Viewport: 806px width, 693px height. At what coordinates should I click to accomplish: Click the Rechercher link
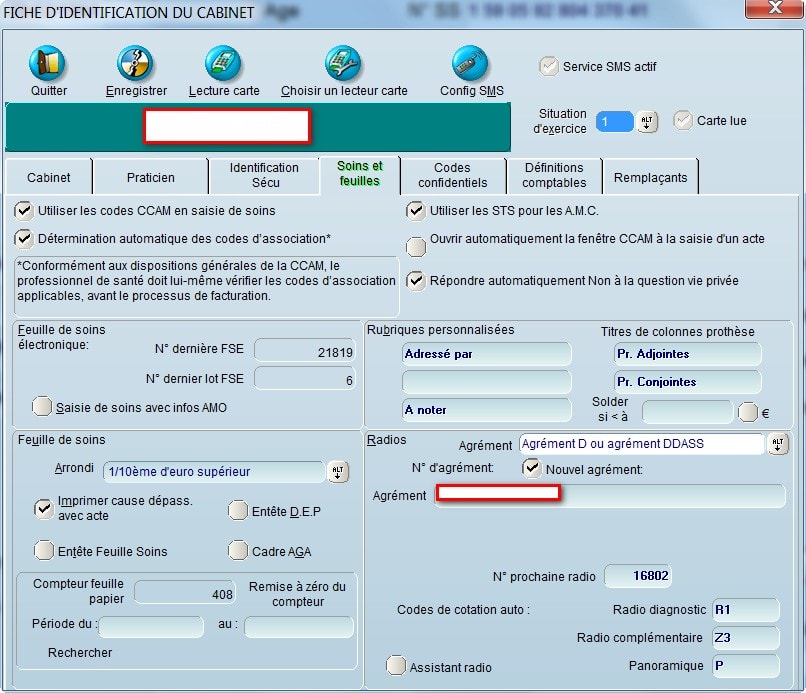pyautogui.click(x=80, y=653)
